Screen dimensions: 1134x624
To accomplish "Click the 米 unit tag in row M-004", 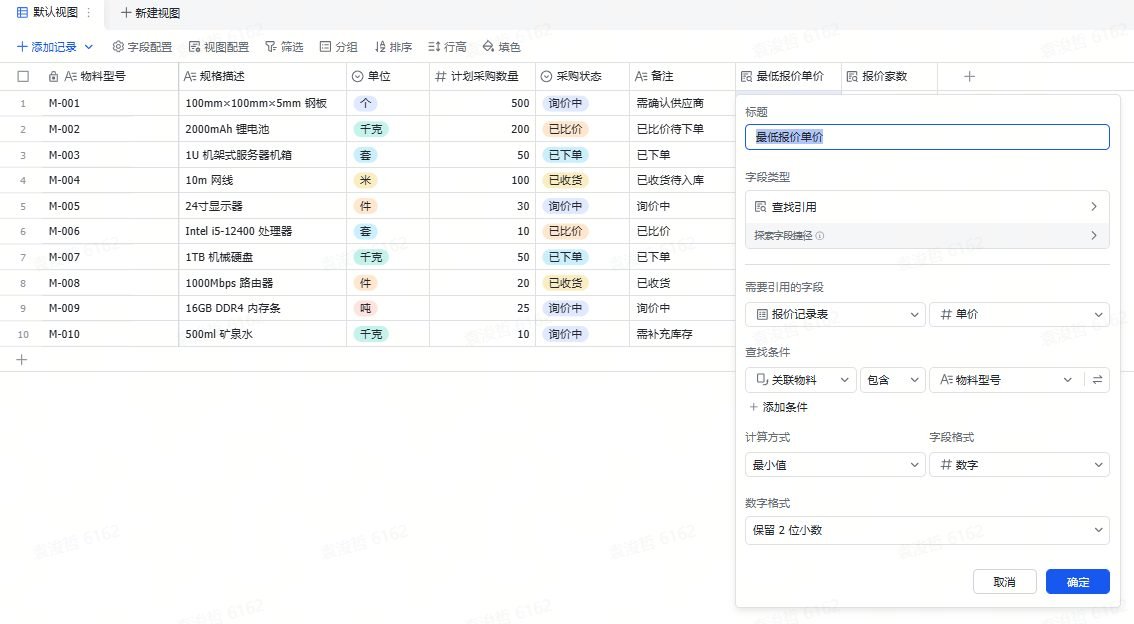I will click(365, 180).
